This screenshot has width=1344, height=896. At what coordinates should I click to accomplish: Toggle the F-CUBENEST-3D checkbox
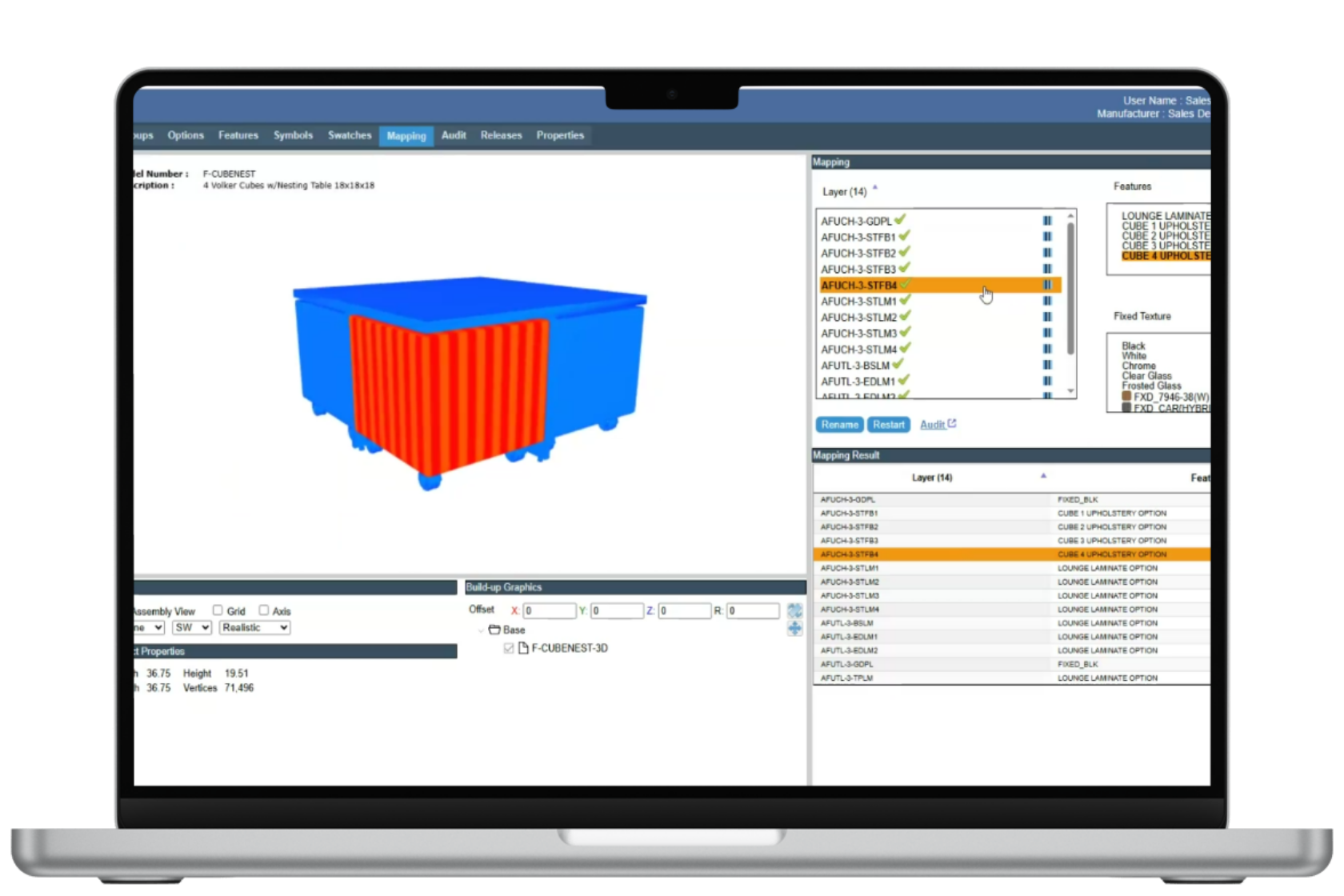(509, 648)
